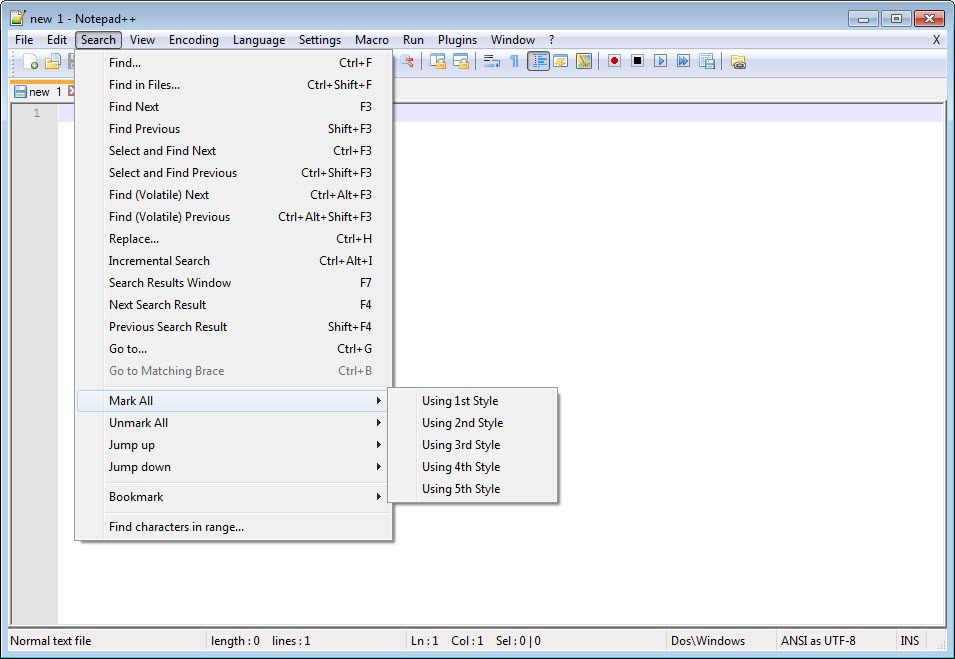The height and width of the screenshot is (659, 955).
Task: Mark all Using 4th Style
Action: 473,467
